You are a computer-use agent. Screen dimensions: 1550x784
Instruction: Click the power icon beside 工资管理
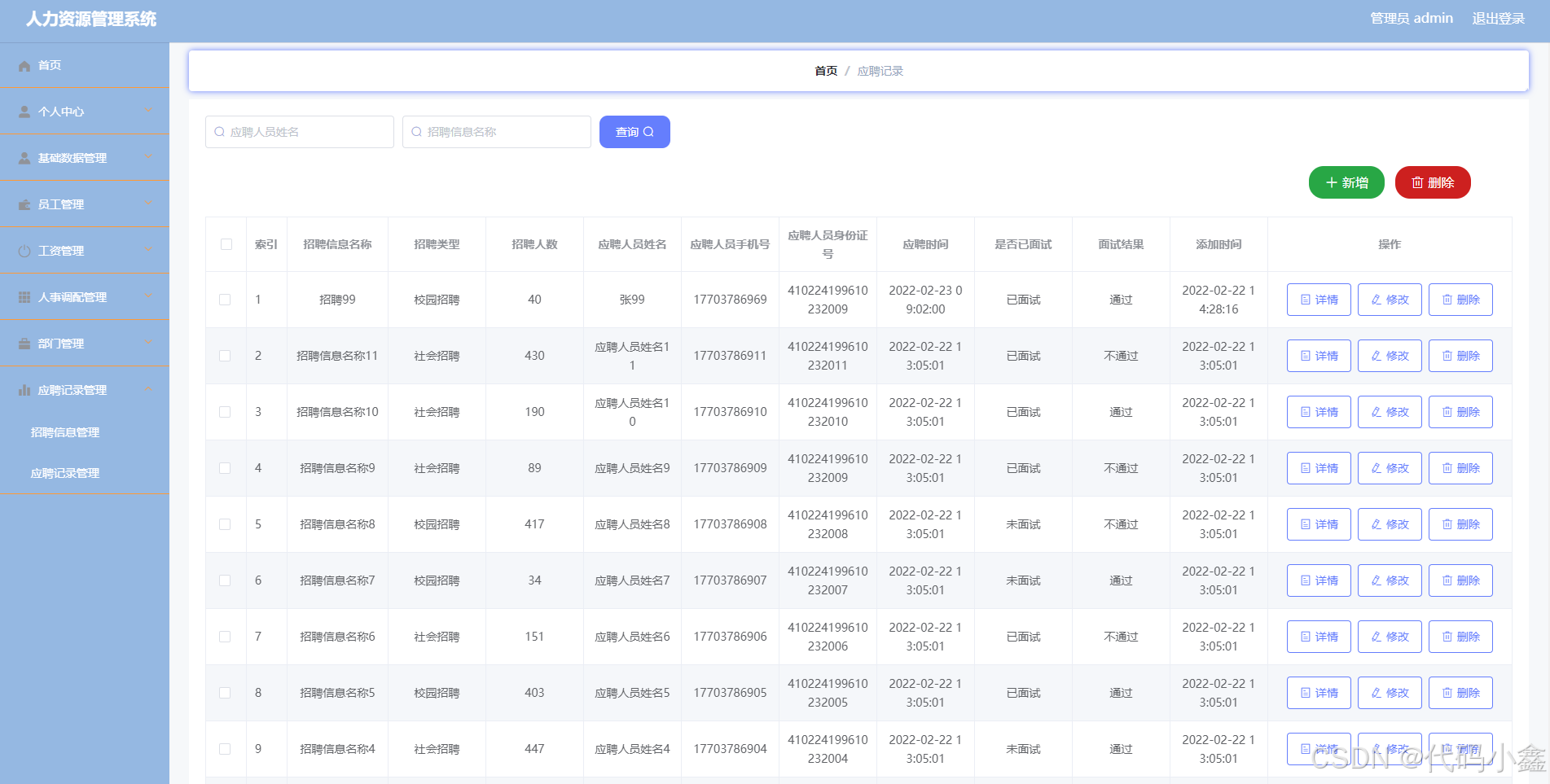pos(24,252)
